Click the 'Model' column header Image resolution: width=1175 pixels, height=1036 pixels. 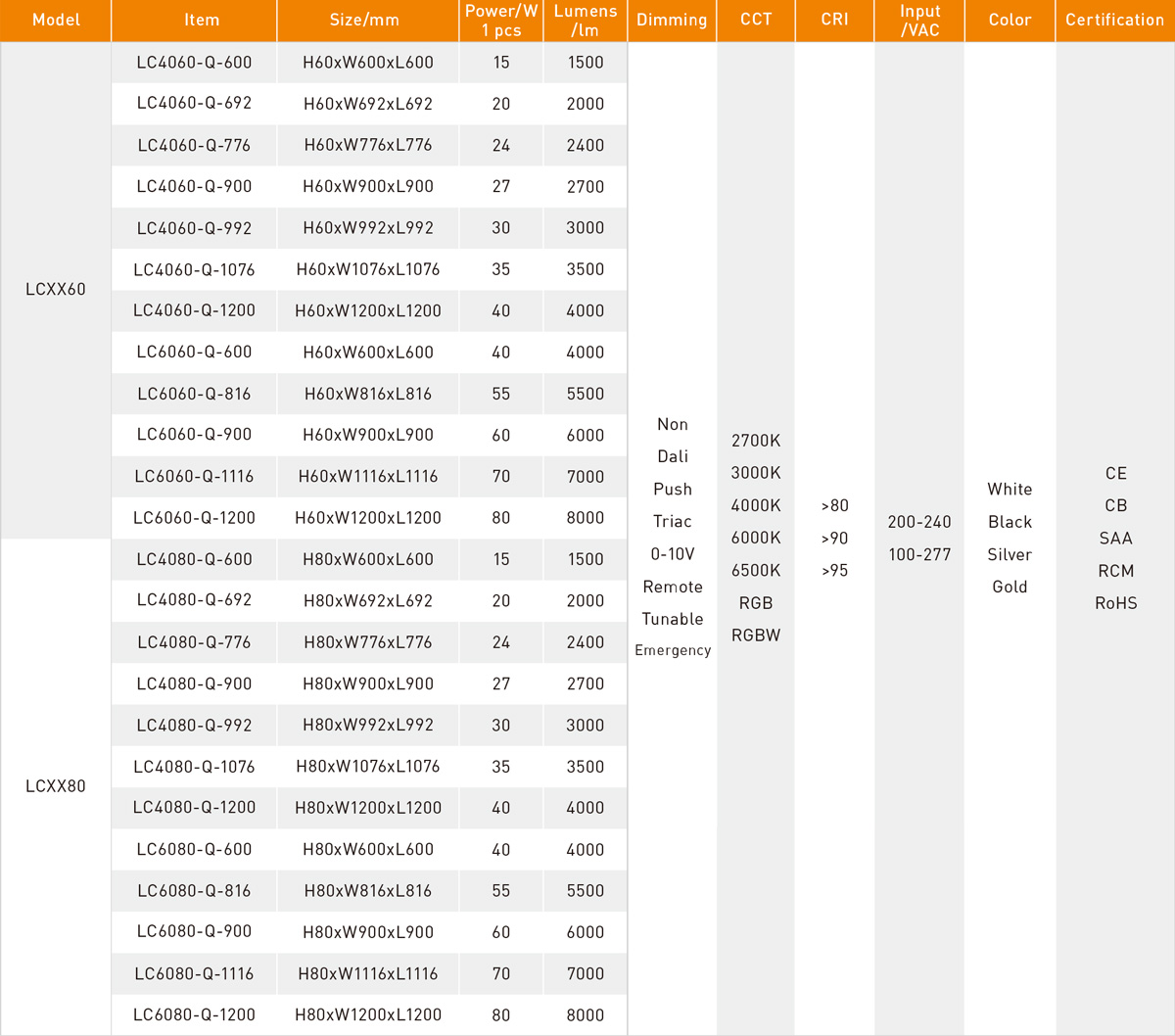[x=56, y=21]
